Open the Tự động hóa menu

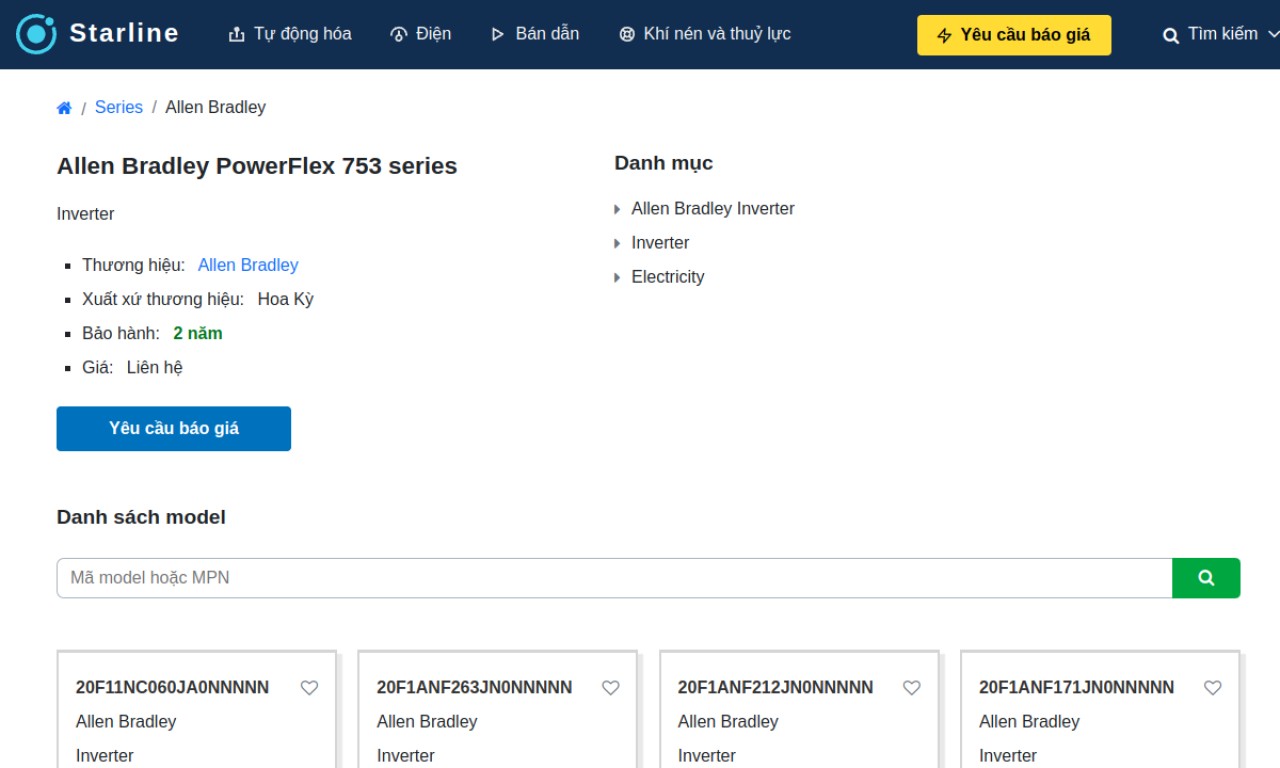(x=290, y=34)
